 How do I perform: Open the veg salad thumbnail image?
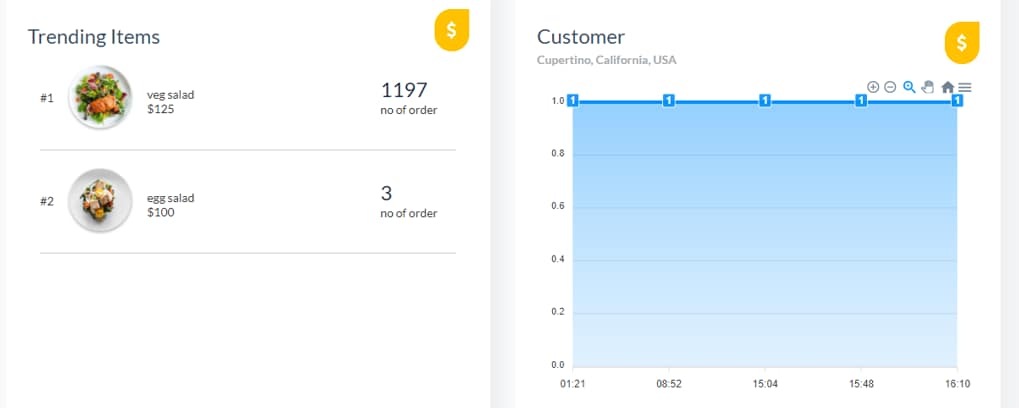click(100, 97)
